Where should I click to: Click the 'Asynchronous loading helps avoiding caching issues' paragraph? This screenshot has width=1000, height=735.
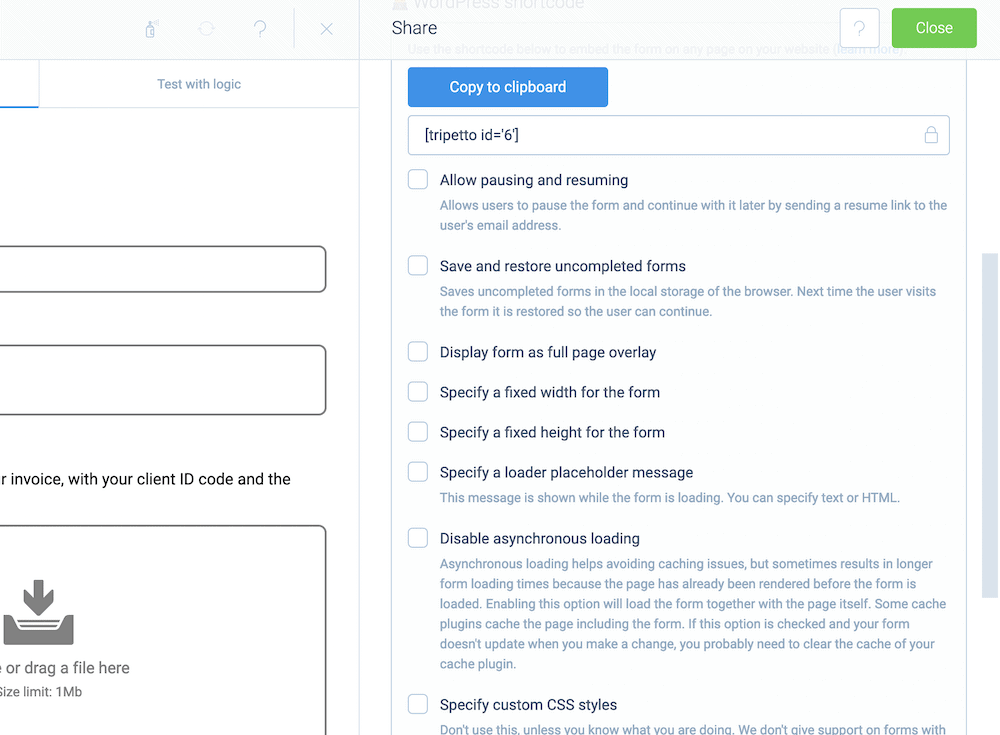(x=693, y=614)
